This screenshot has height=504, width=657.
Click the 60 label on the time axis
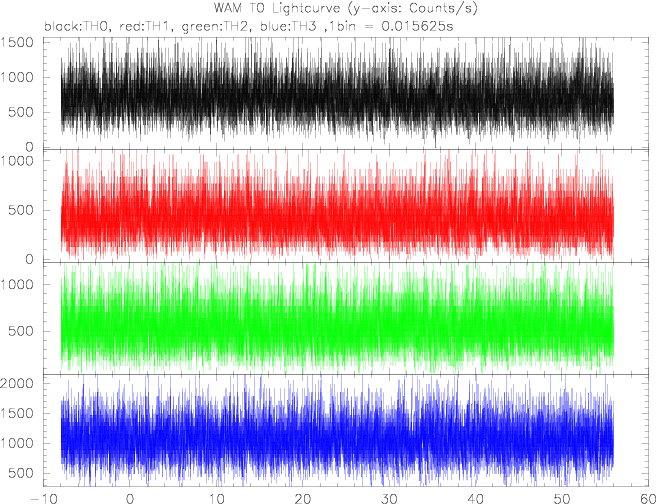648,499
